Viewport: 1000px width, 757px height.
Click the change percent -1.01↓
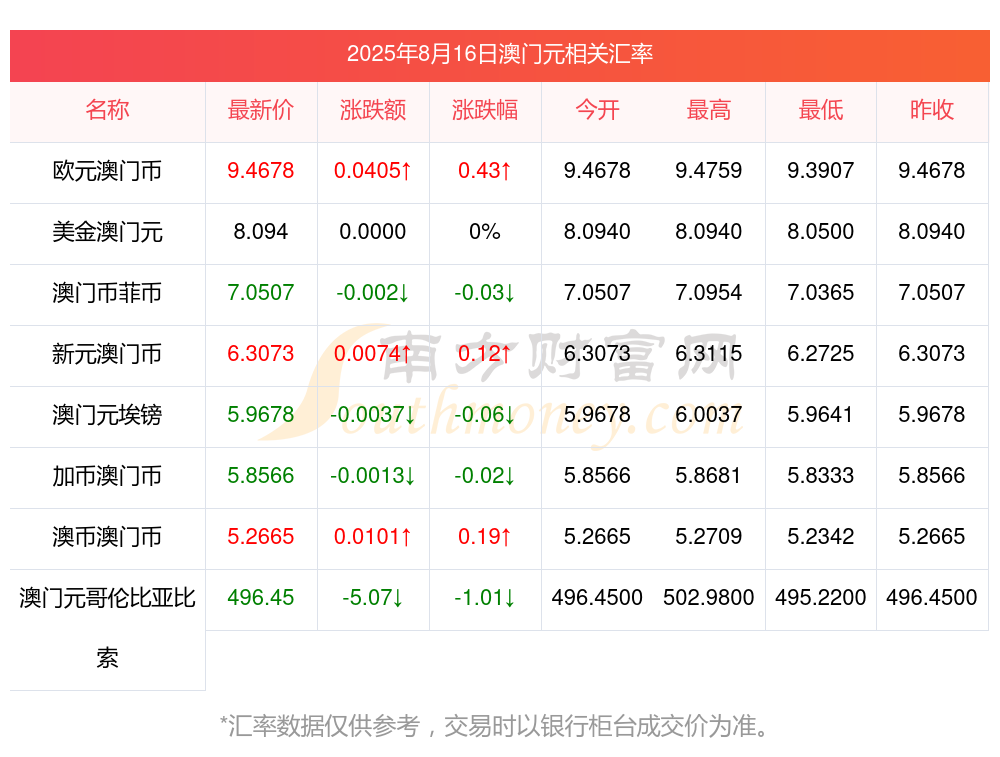(485, 598)
